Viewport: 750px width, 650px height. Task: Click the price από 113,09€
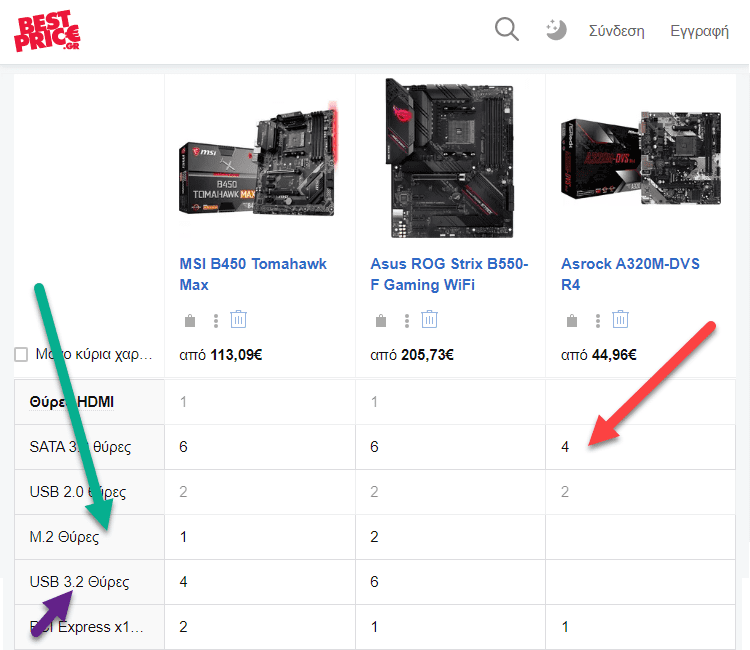[x=221, y=355]
